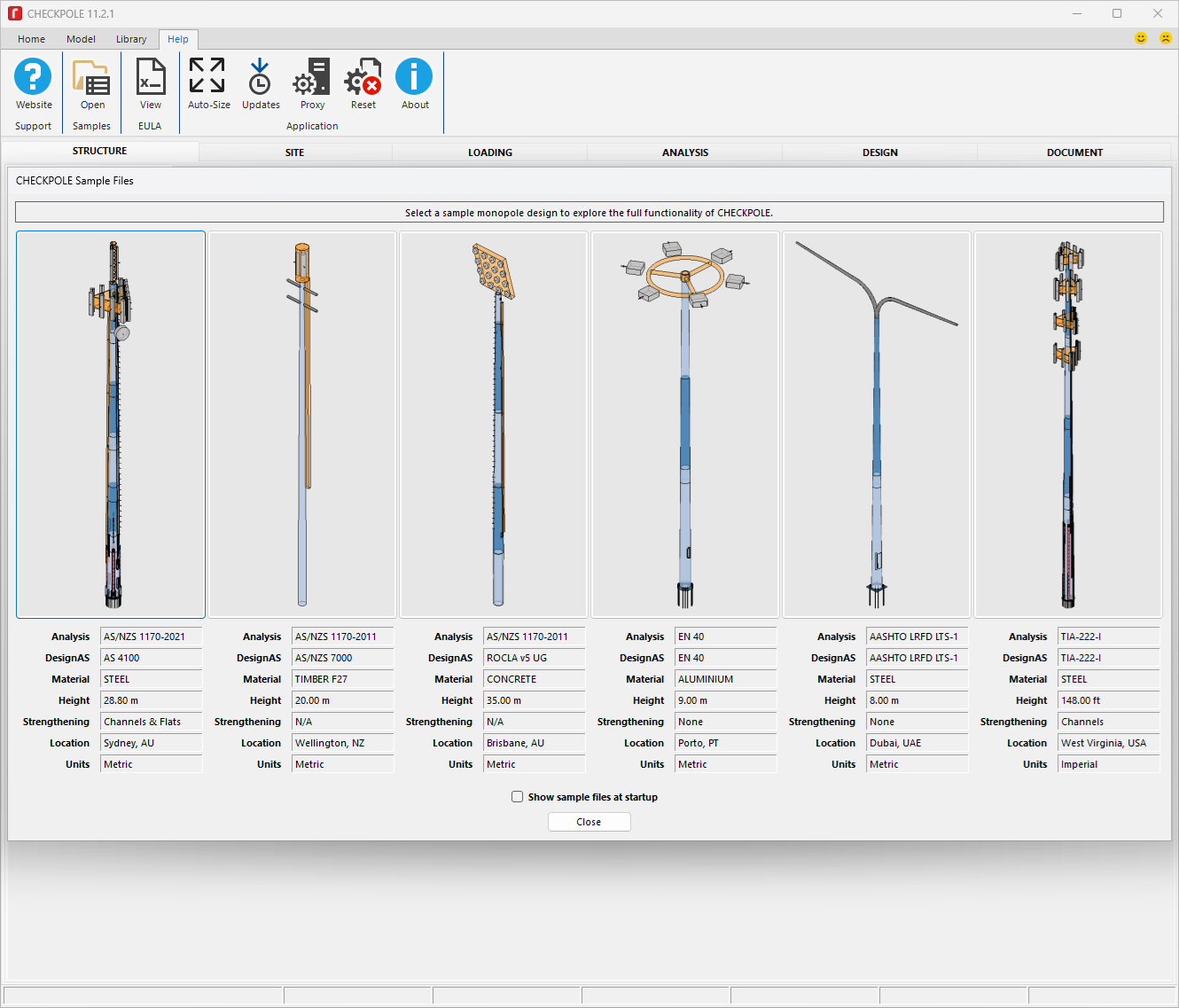The width and height of the screenshot is (1179, 1008).
Task: Click the AASHTO LRFD LTS-1 analysis field
Action: [917, 637]
